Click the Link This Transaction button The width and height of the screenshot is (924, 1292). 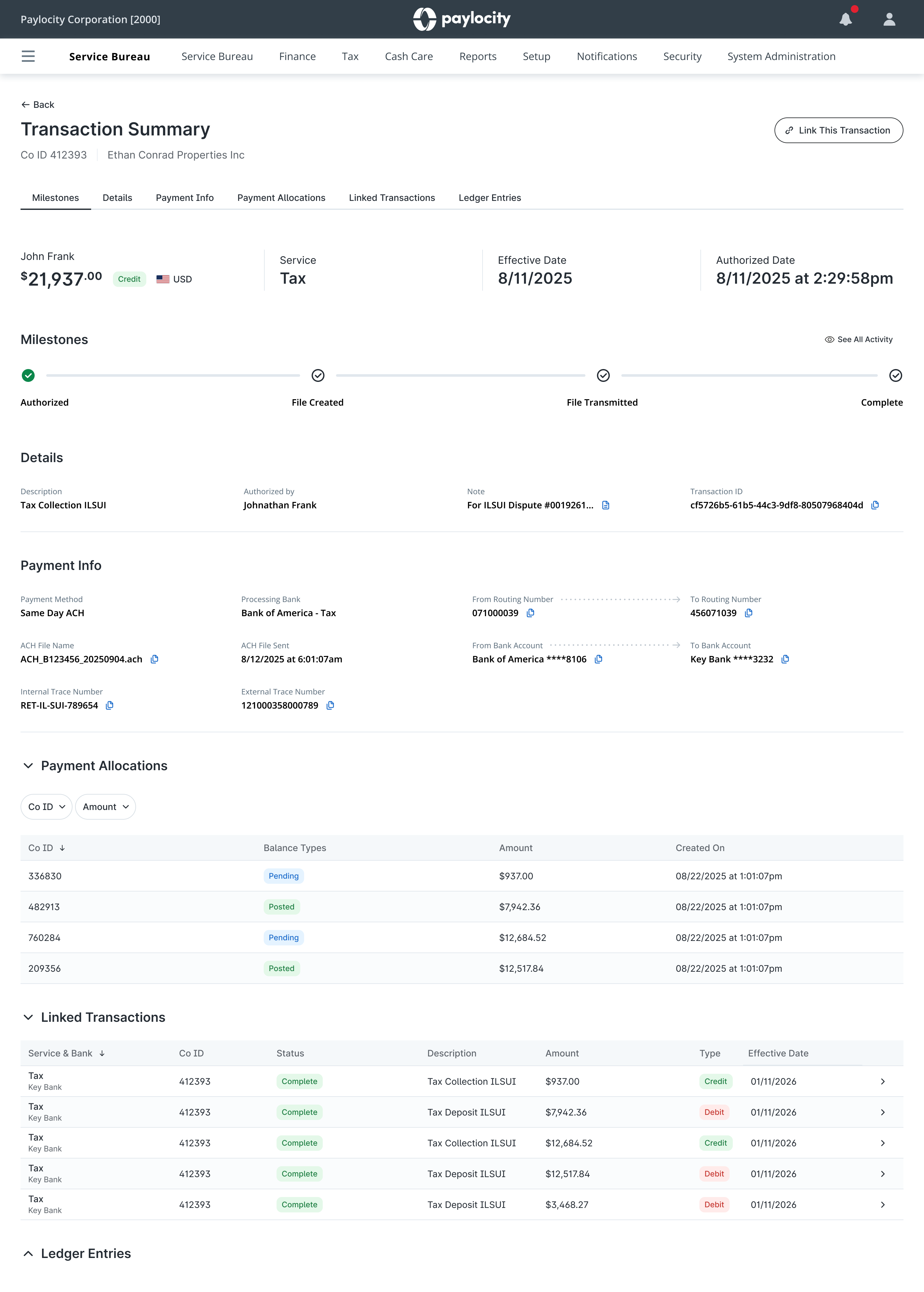pos(838,130)
